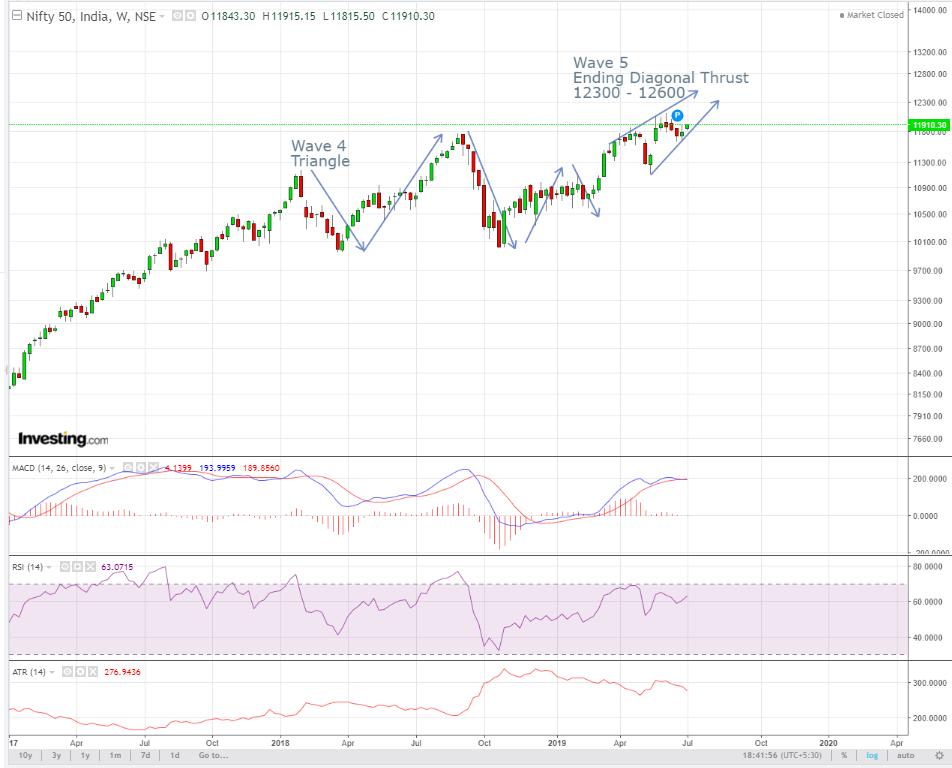This screenshot has height=768, width=952.
Task: Click the green 11910.30 price label
Action: click(928, 125)
